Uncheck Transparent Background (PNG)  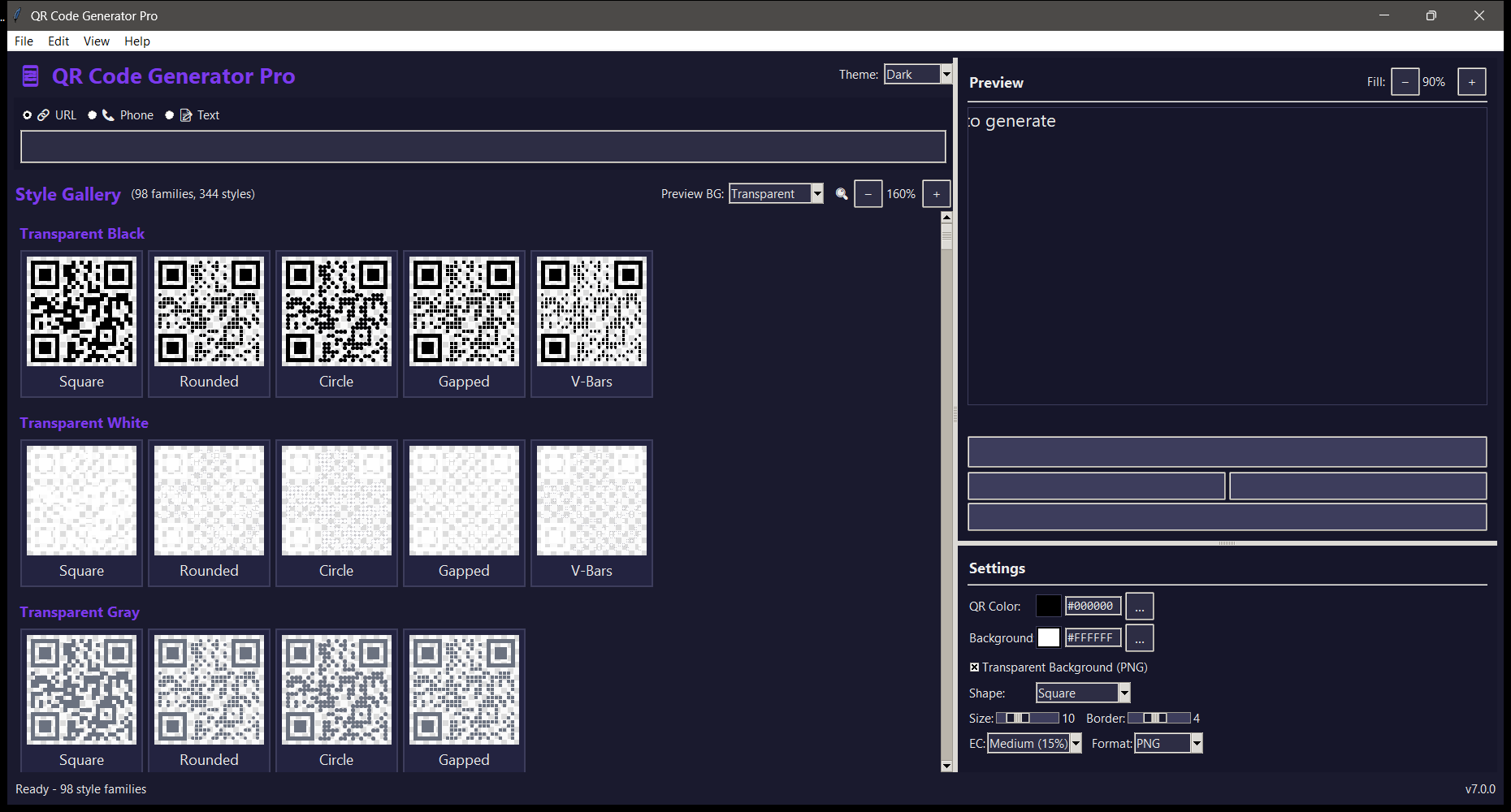click(974, 667)
